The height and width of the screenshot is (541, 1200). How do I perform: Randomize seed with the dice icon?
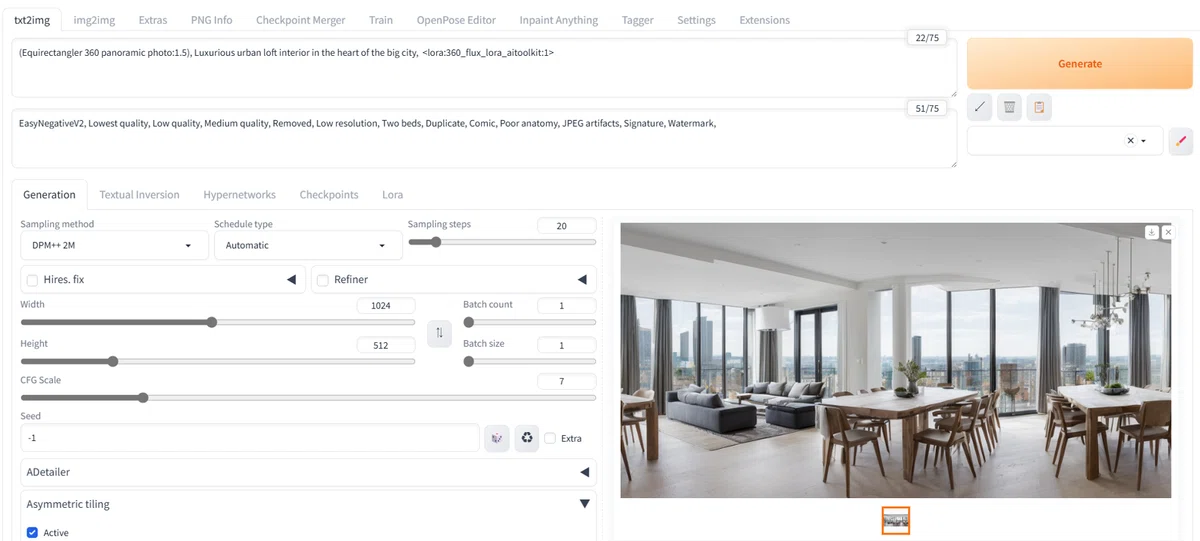click(x=496, y=438)
